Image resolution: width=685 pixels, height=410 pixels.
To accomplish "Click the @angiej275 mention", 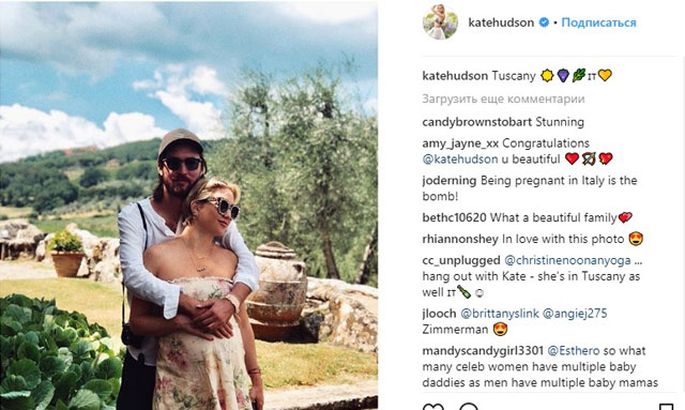I will point(574,314).
